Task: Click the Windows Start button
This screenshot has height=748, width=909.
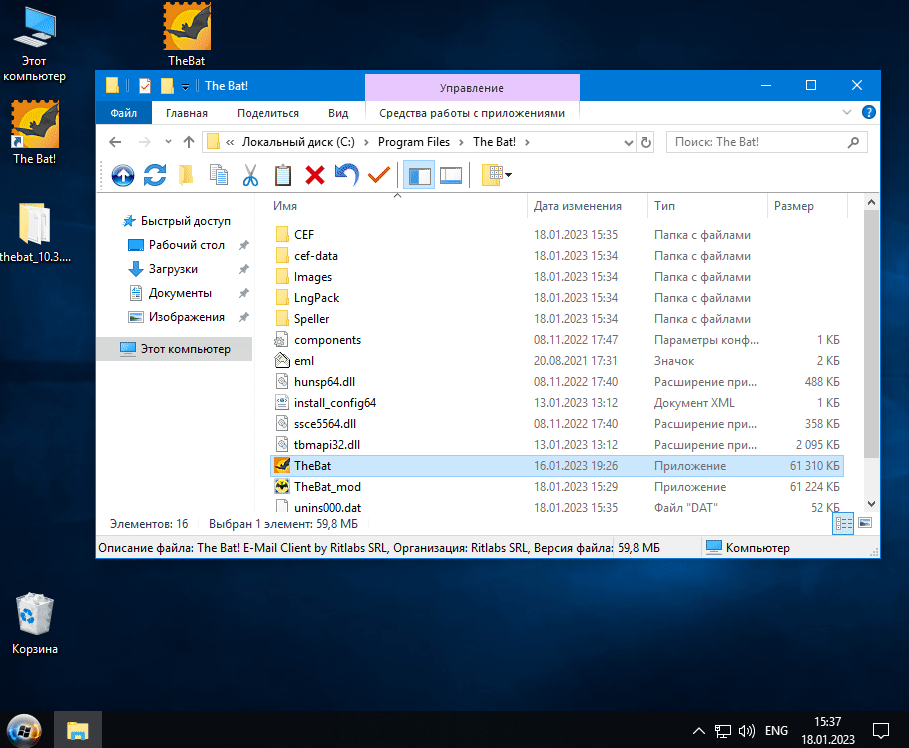Action: (x=24, y=731)
